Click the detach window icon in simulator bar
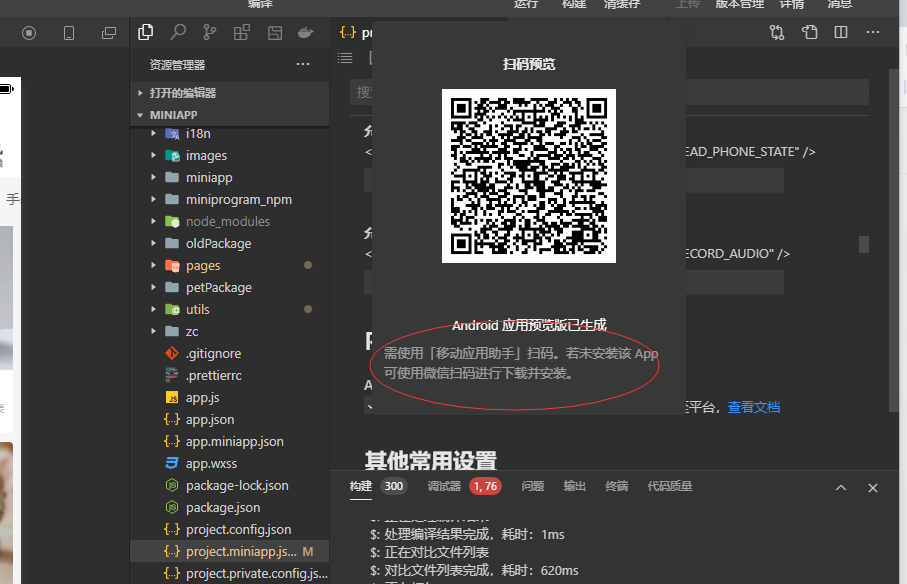Screen dimensions: 907x584 point(109,33)
